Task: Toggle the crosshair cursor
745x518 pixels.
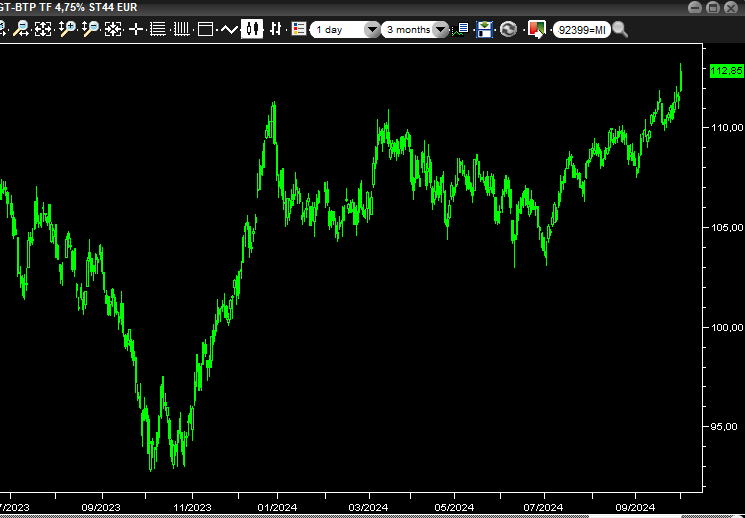Action: (x=137, y=29)
